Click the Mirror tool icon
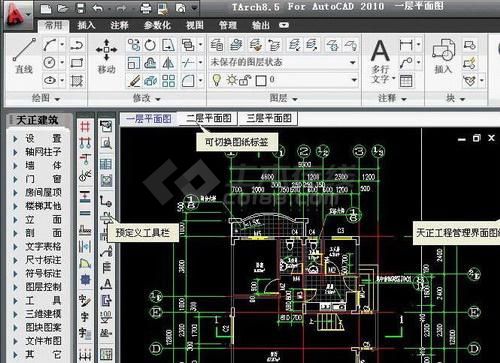This screenshot has height=363, width=500. coord(168,63)
